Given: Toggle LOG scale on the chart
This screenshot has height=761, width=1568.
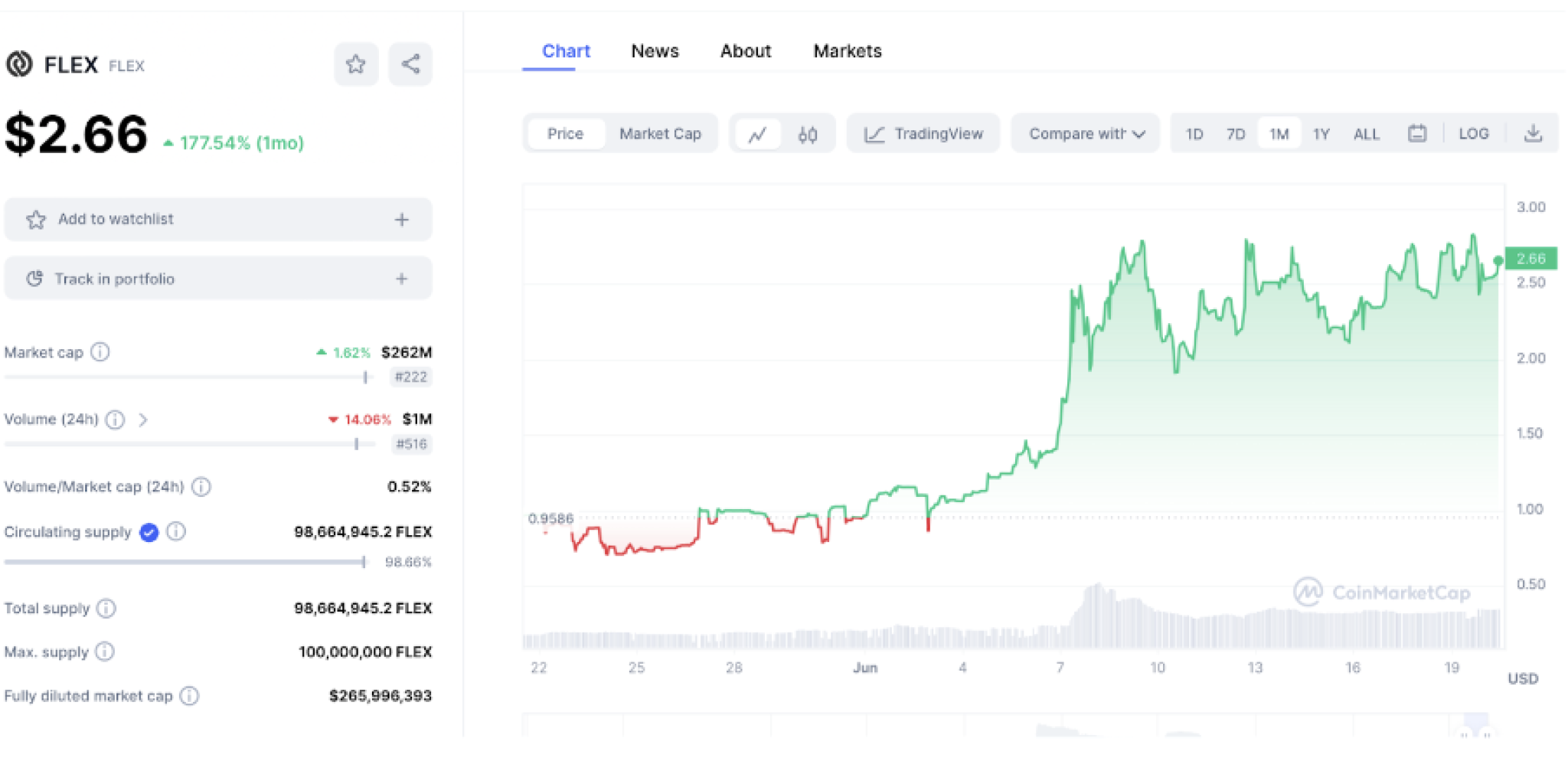Looking at the screenshot, I should pyautogui.click(x=1474, y=133).
